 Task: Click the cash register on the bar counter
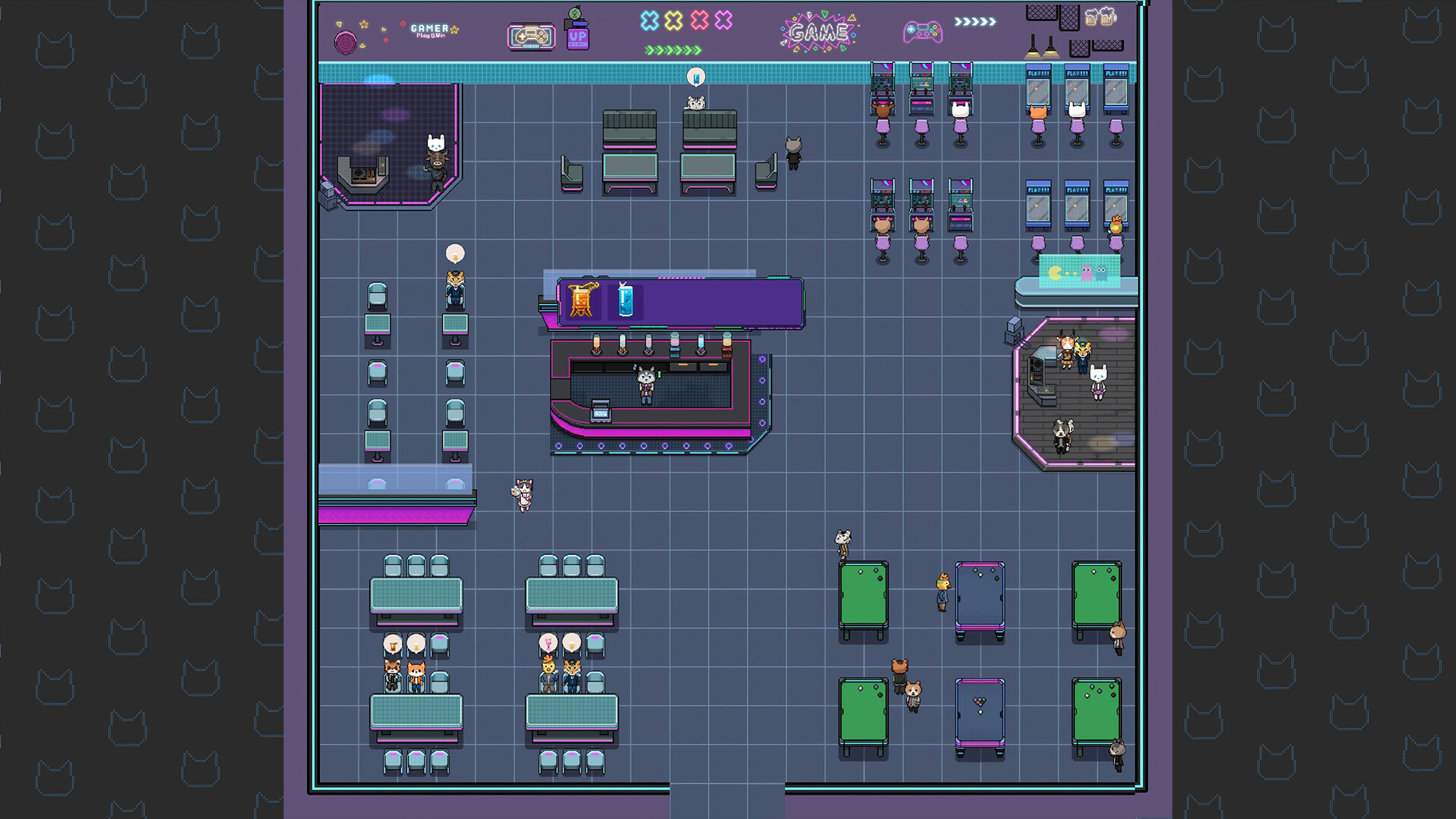(x=600, y=409)
